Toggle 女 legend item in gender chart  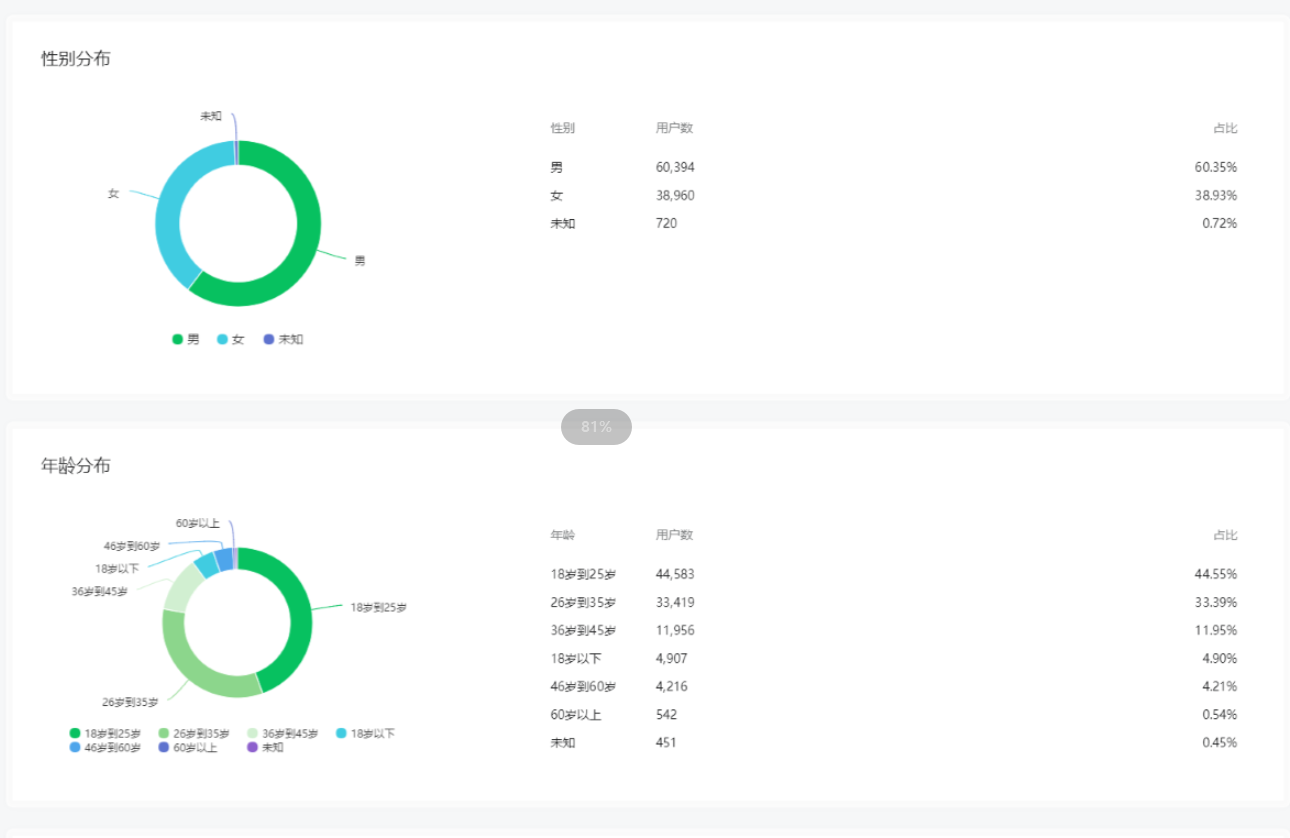pos(231,340)
